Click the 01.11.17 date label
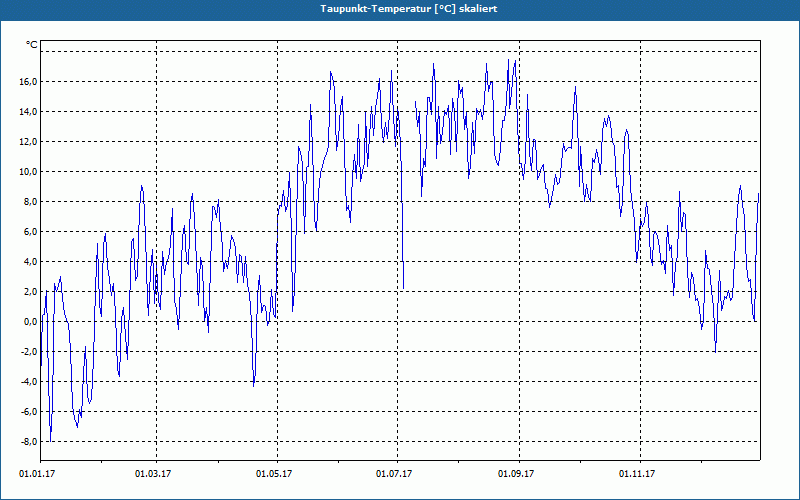Screen dimensions: 800x500 tap(637, 474)
